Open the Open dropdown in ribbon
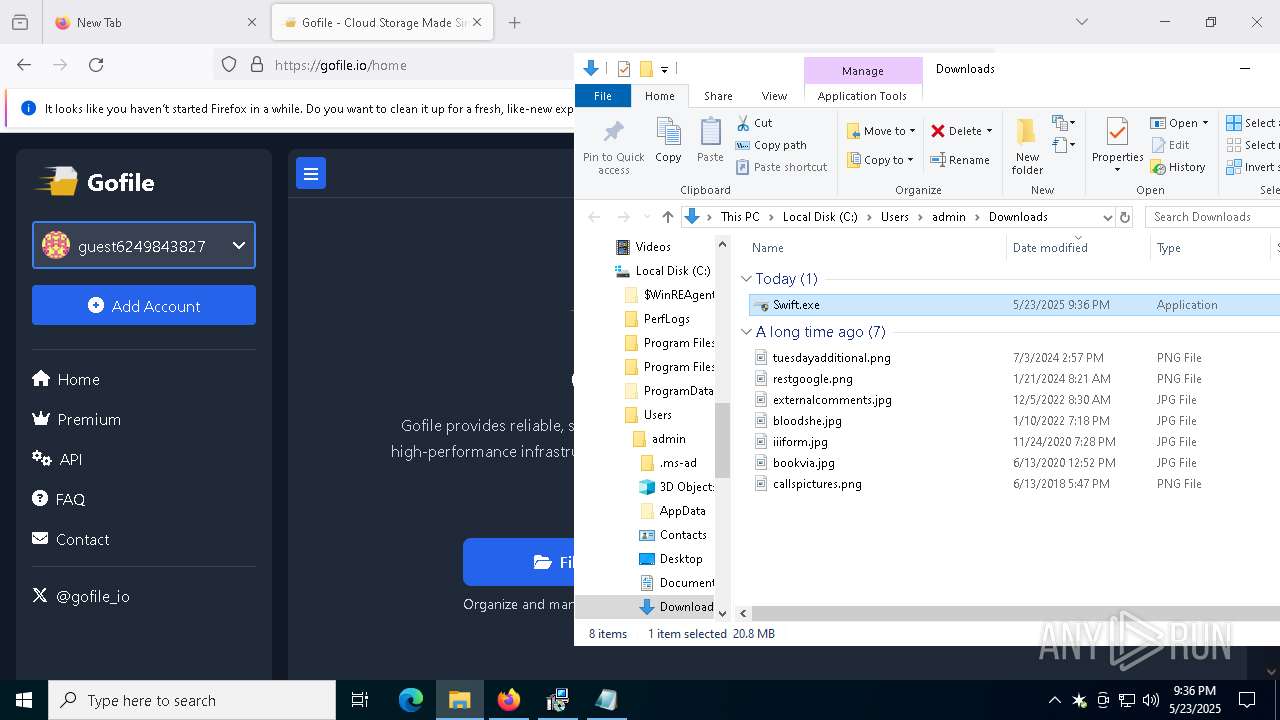Image resolution: width=1280 pixels, height=720 pixels. pos(1179,123)
